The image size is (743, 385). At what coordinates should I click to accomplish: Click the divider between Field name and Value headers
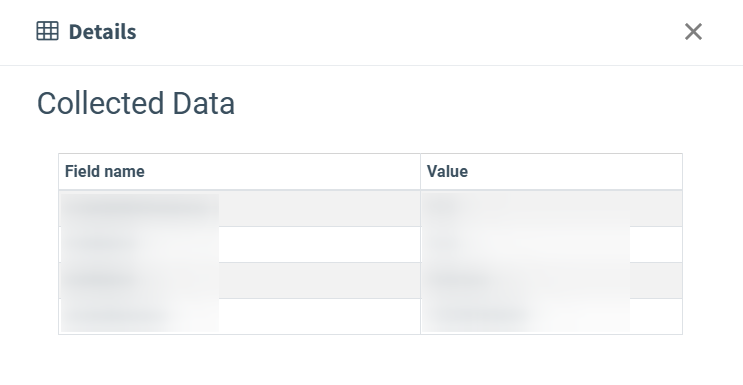click(420, 172)
